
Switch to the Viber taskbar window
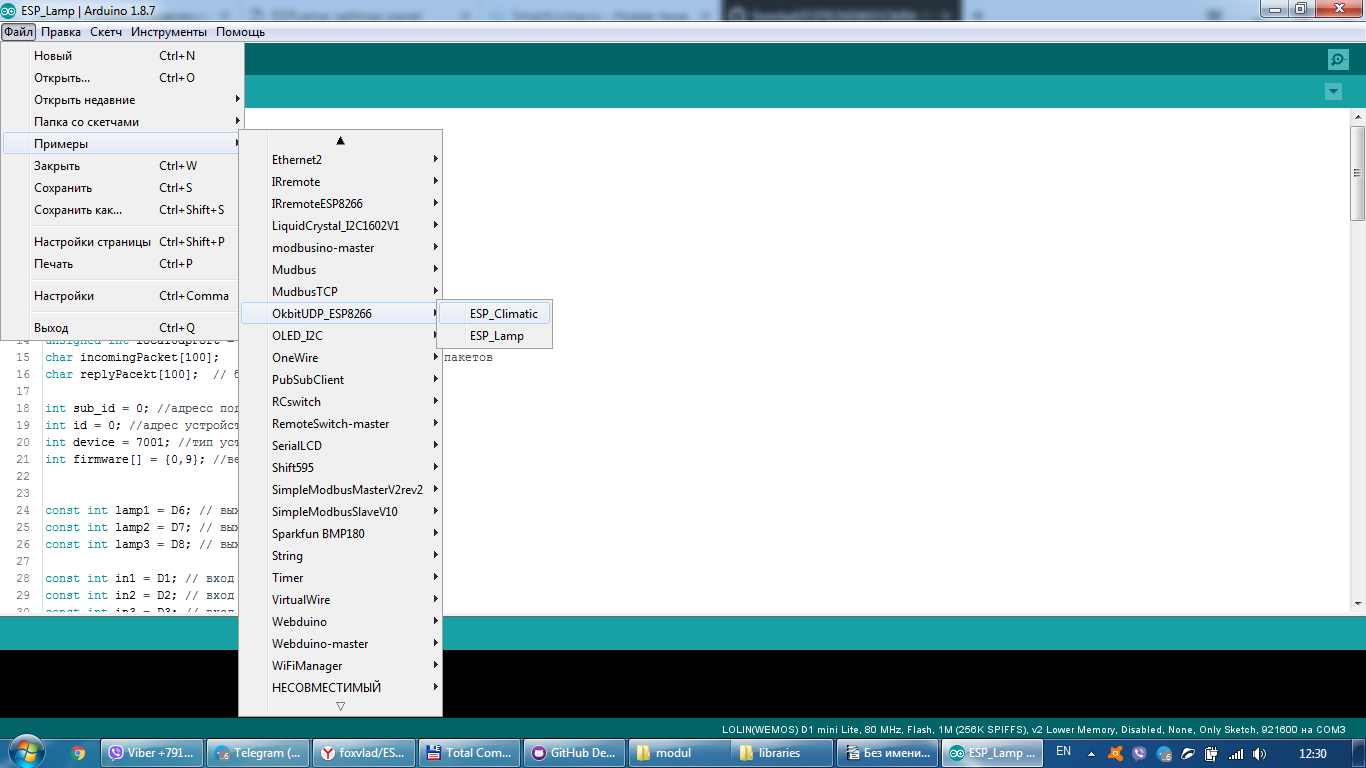(x=153, y=753)
